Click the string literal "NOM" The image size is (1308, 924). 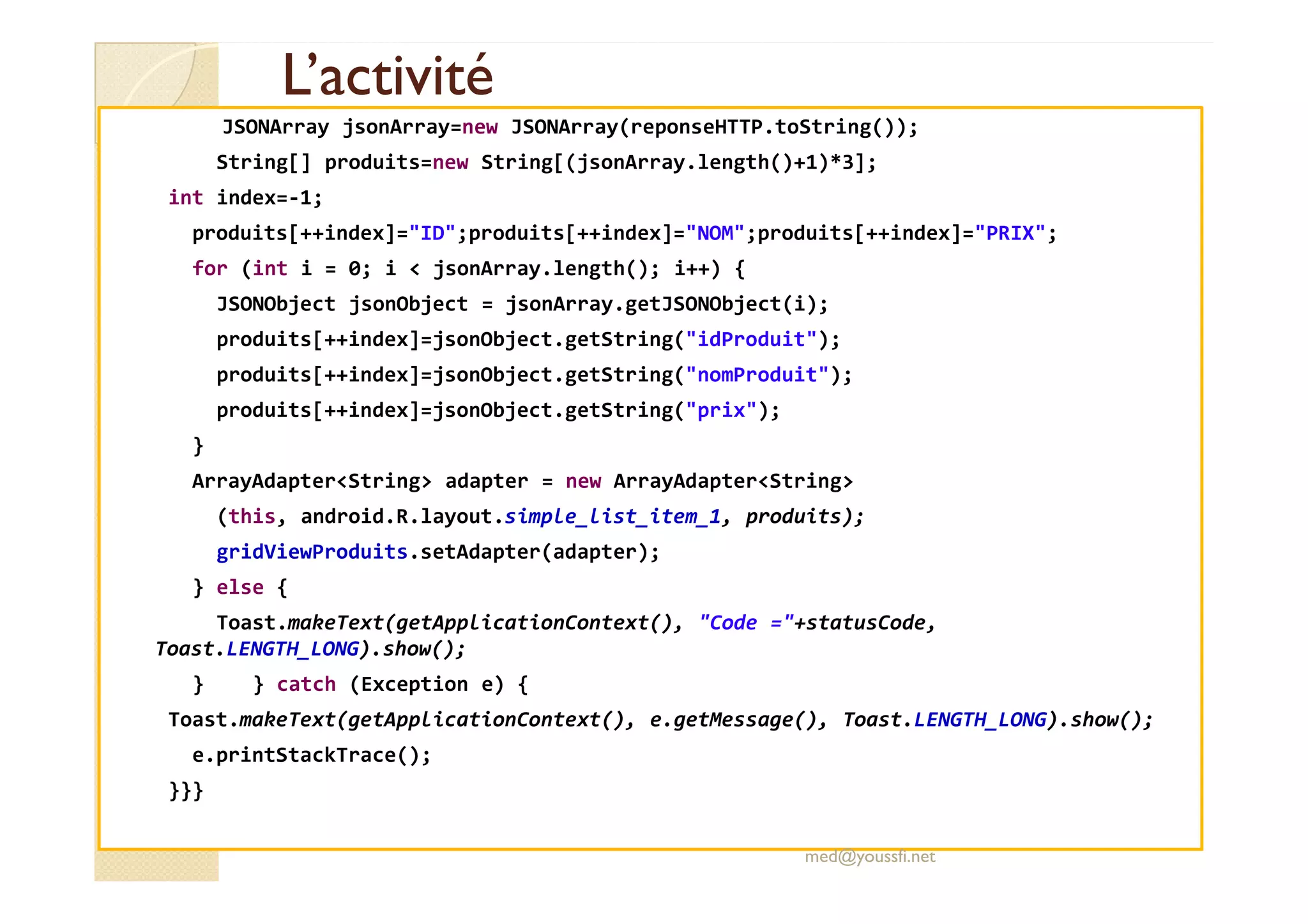(715, 233)
